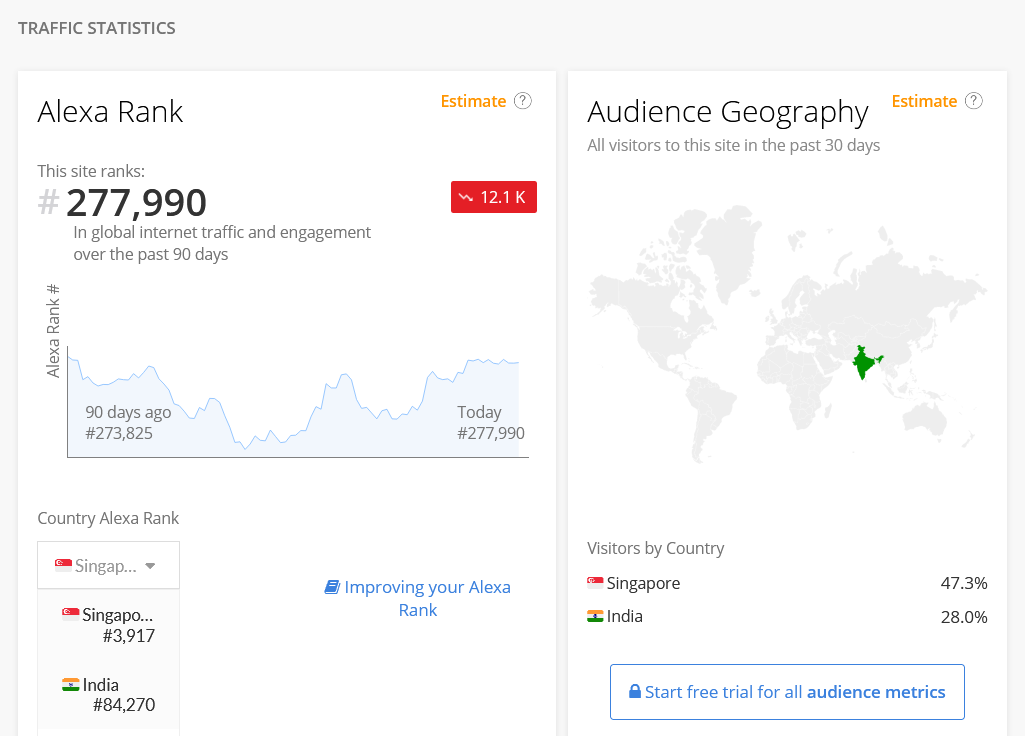Click Start free trial for all audience metrics
The height and width of the screenshot is (736, 1025).
click(787, 692)
